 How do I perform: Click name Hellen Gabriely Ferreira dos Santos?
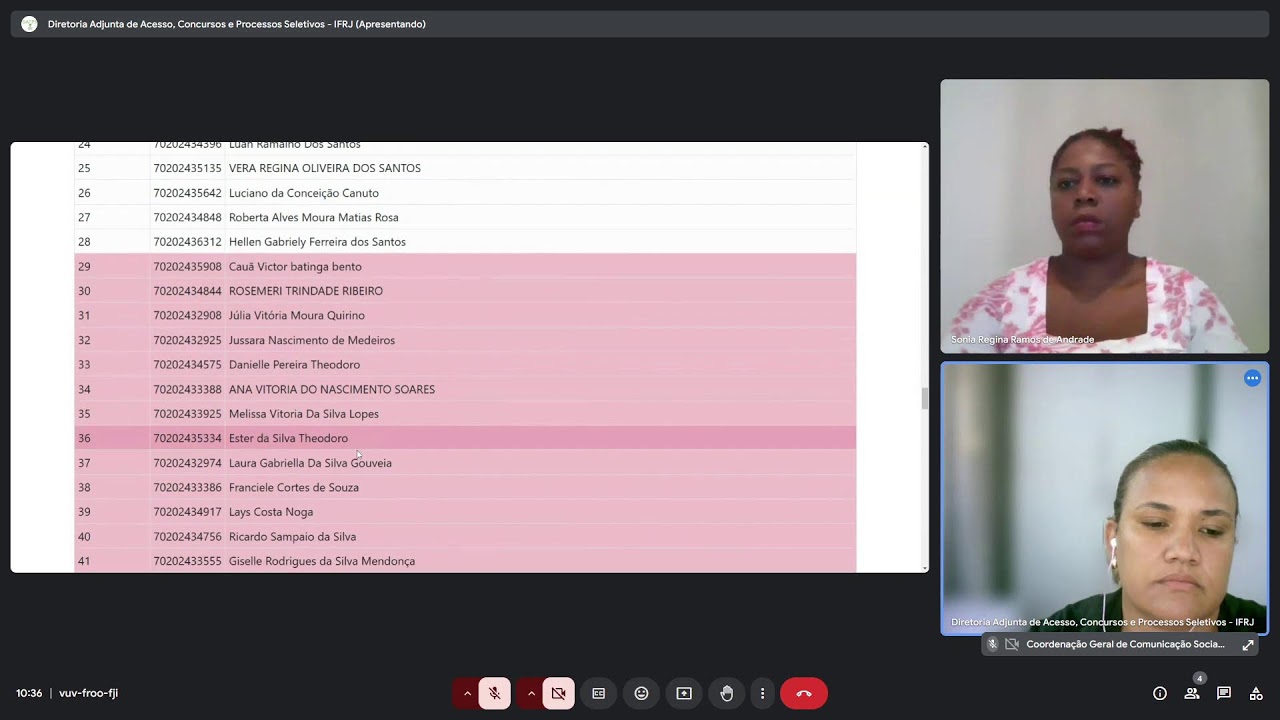tap(317, 242)
